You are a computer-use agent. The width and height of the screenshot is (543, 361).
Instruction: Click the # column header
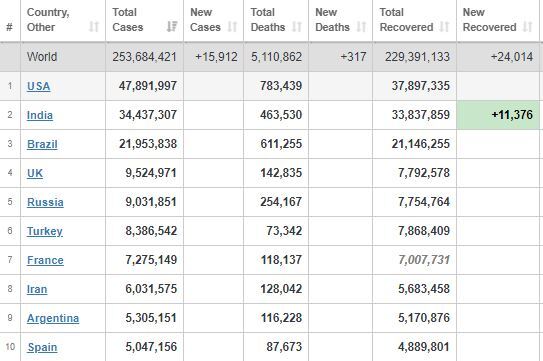[x=10, y=27]
